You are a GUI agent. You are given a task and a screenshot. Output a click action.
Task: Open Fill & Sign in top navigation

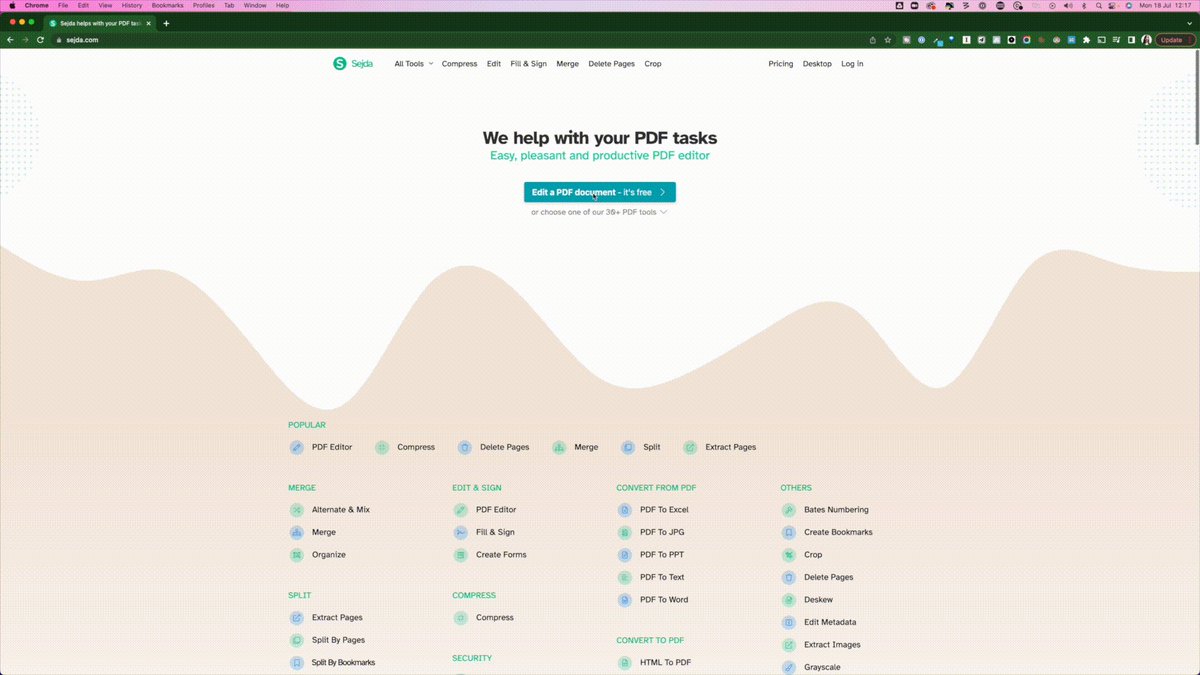point(528,64)
